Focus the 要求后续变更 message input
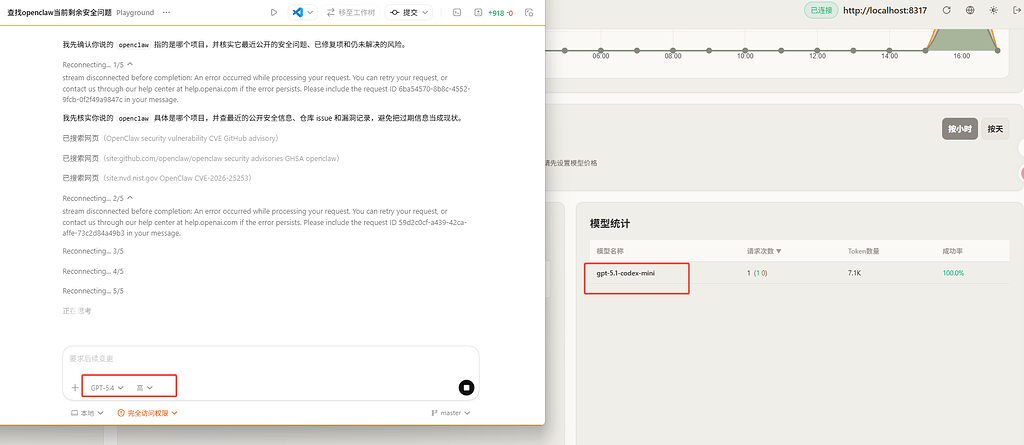 (x=271, y=359)
